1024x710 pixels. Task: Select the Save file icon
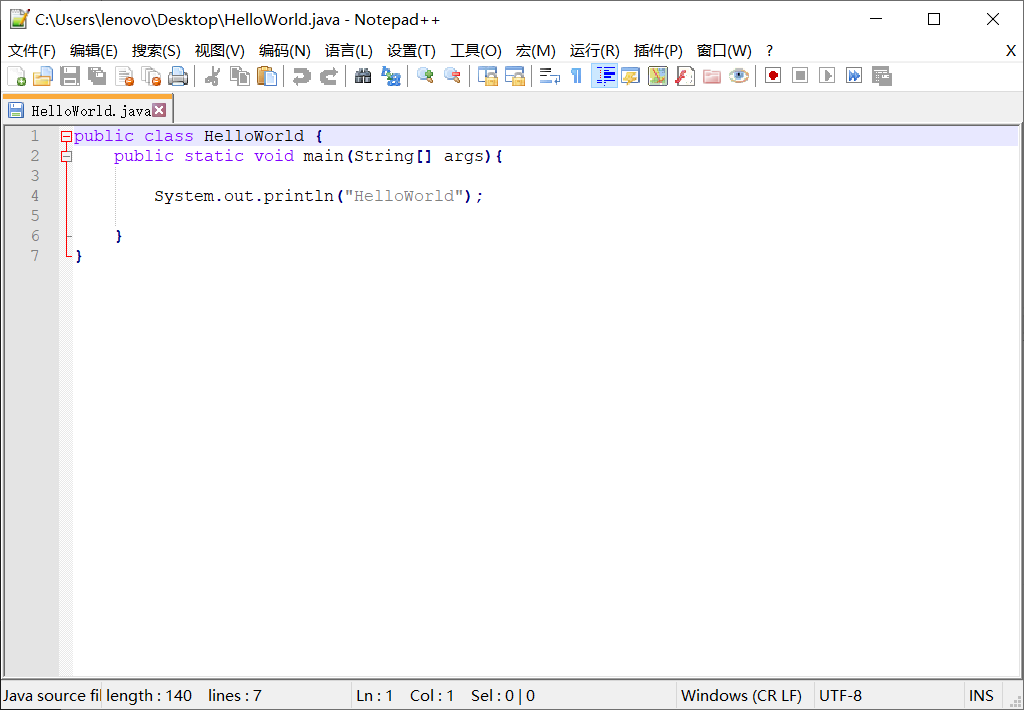70,76
